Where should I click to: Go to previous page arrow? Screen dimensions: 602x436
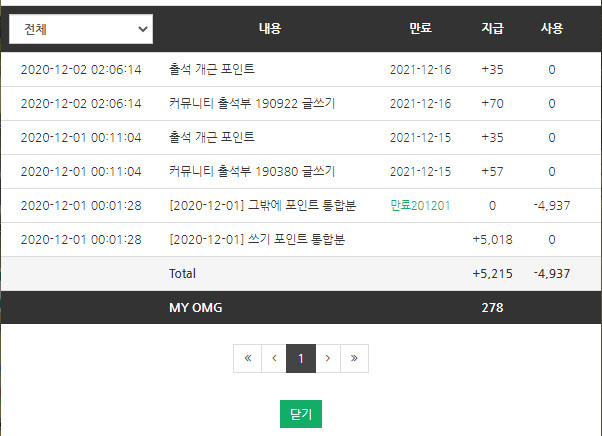(274, 358)
